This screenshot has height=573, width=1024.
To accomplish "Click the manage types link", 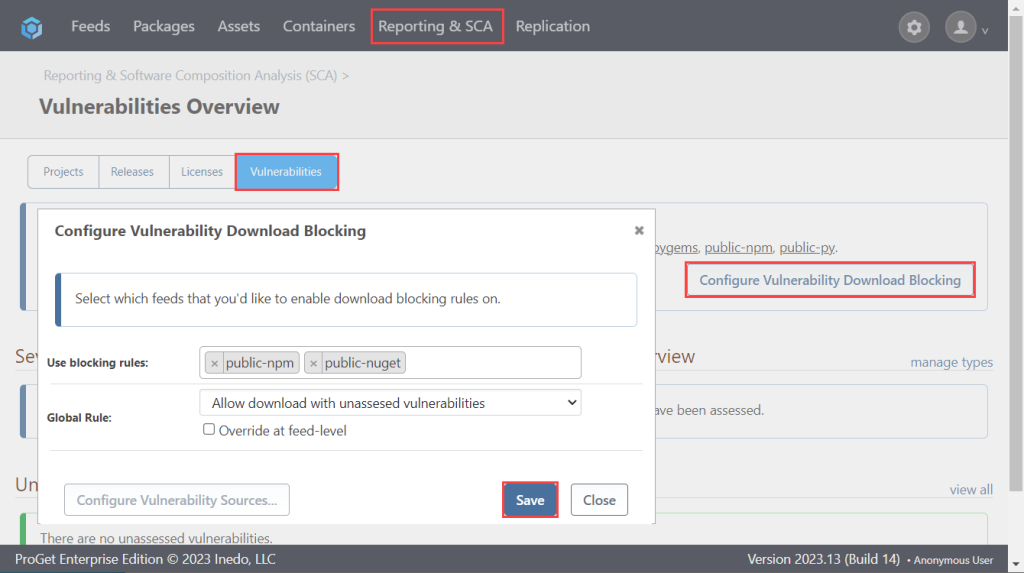I will click(951, 362).
